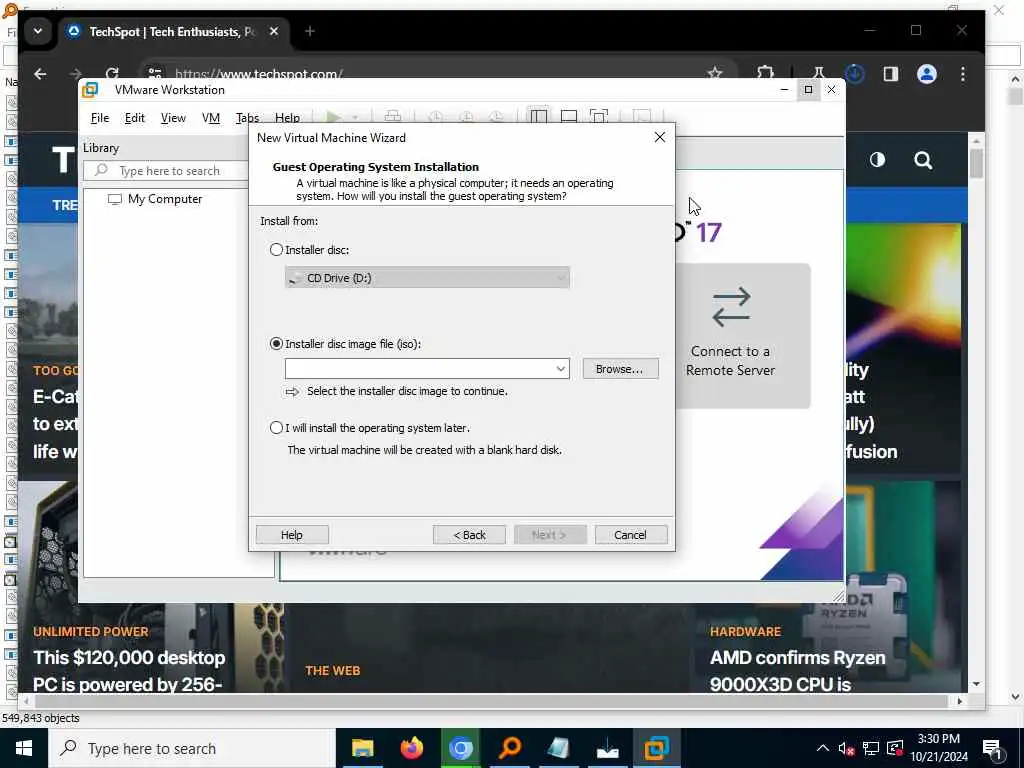Open the Chrome extensions puzzle icon

click(x=765, y=73)
